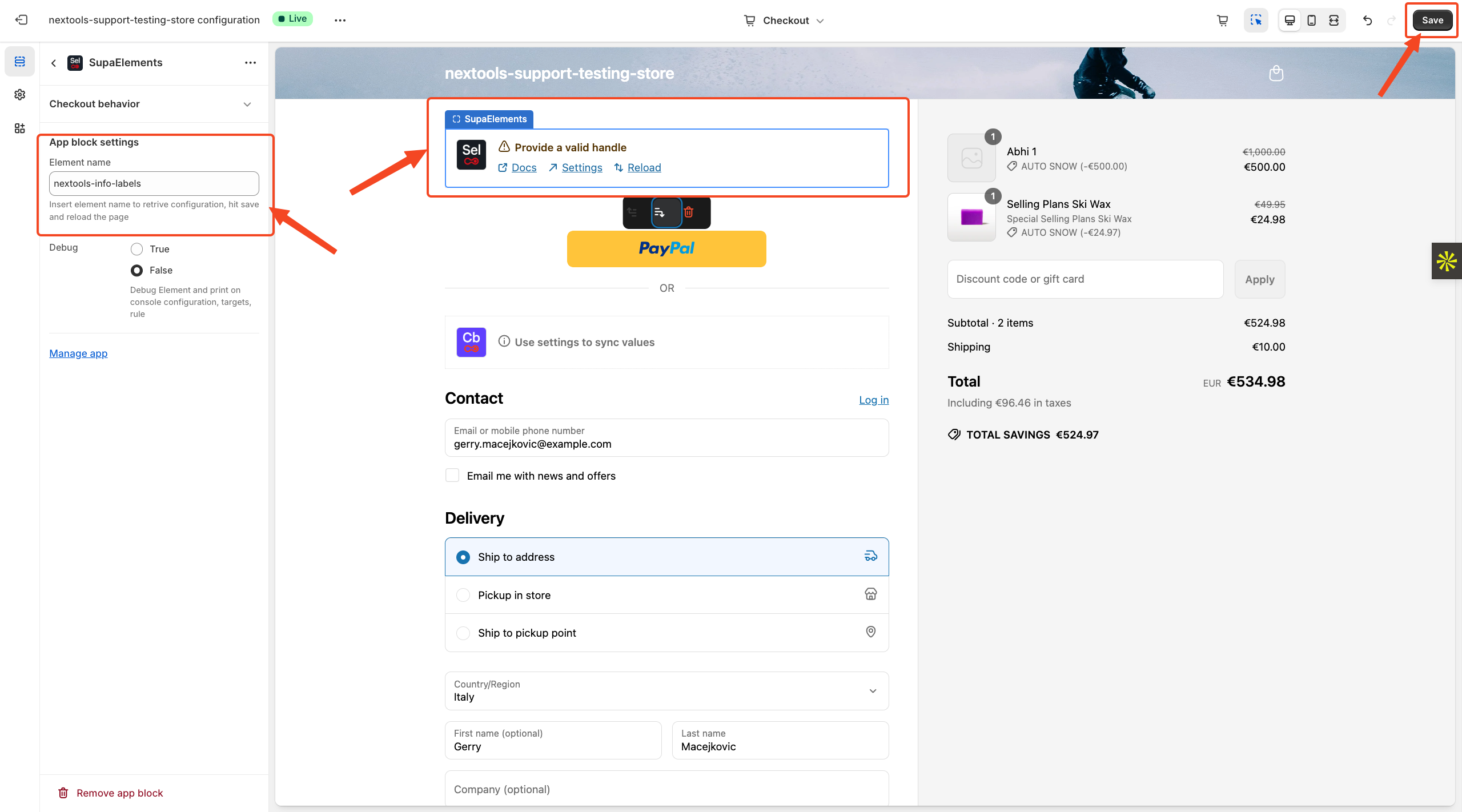Select the Debug True radio option
Viewport: 1462px width, 812px height.
point(136,249)
